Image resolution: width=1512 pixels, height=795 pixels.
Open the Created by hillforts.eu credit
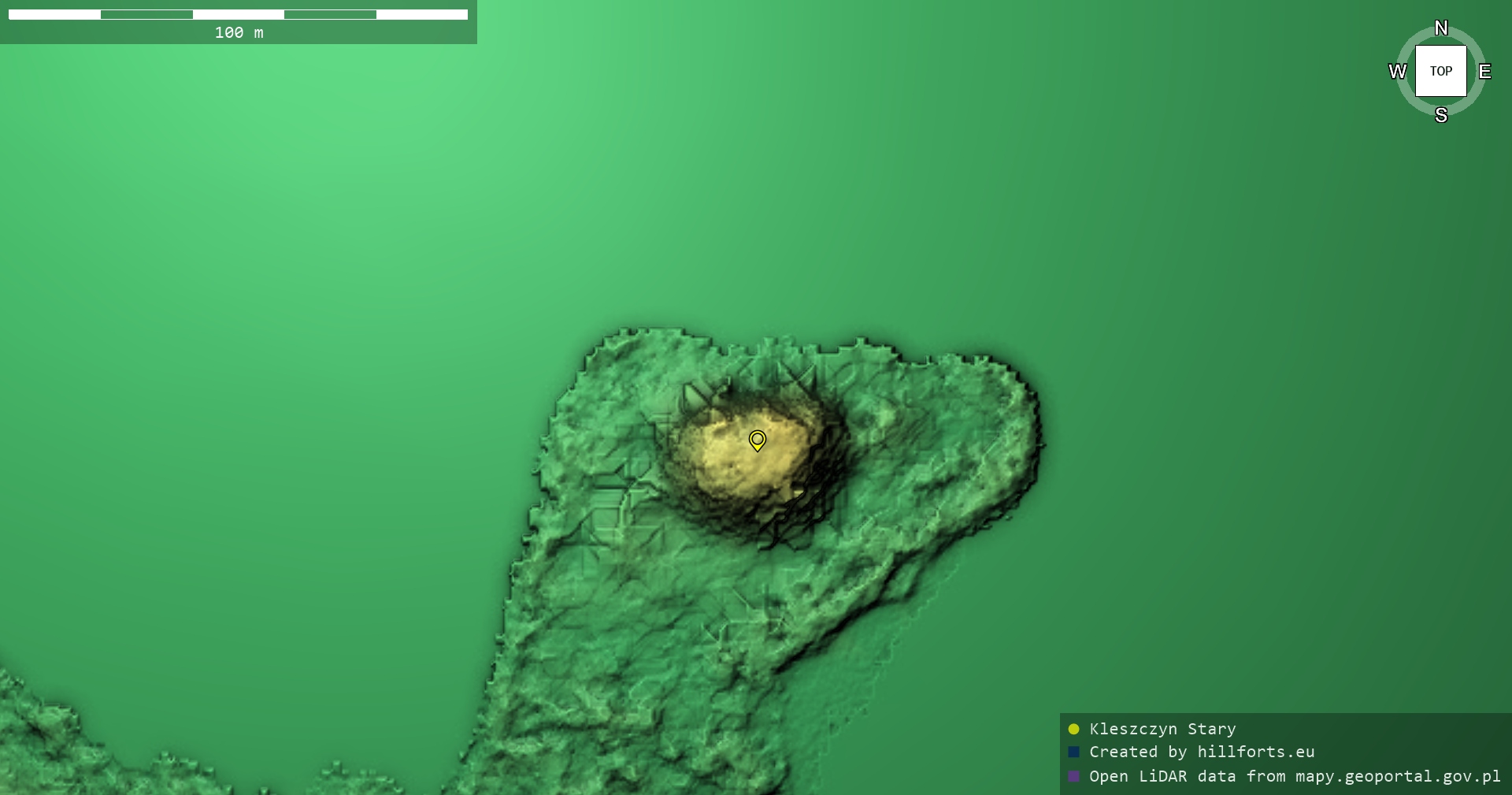[1202, 752]
